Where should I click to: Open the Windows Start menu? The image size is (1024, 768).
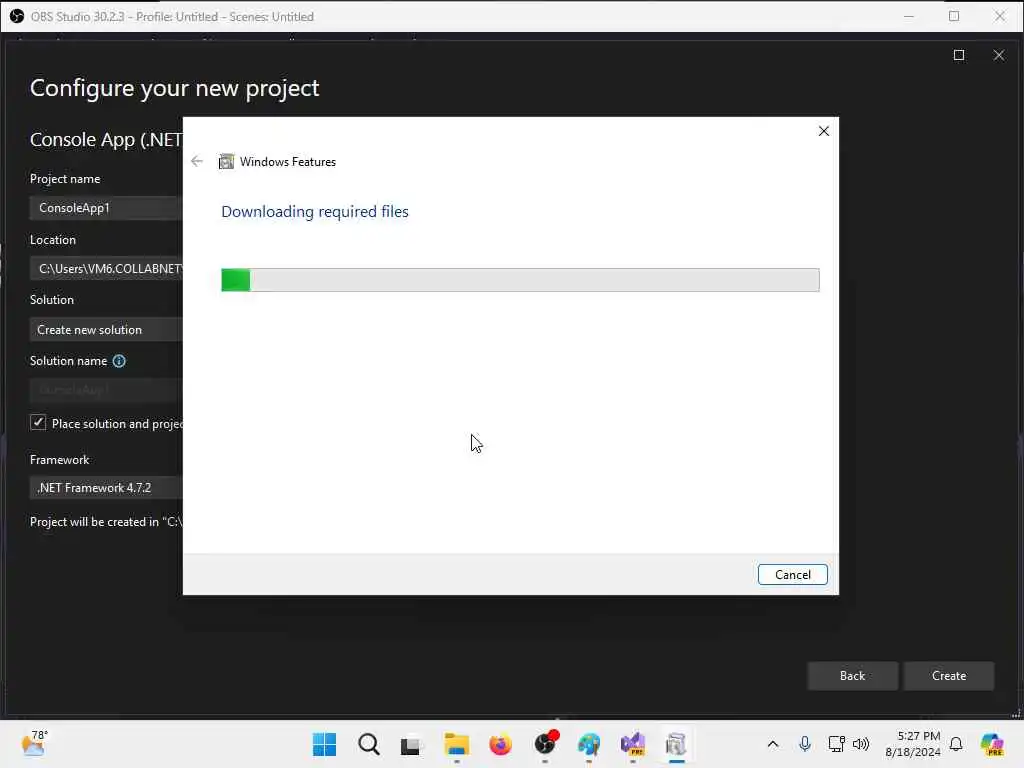325,744
